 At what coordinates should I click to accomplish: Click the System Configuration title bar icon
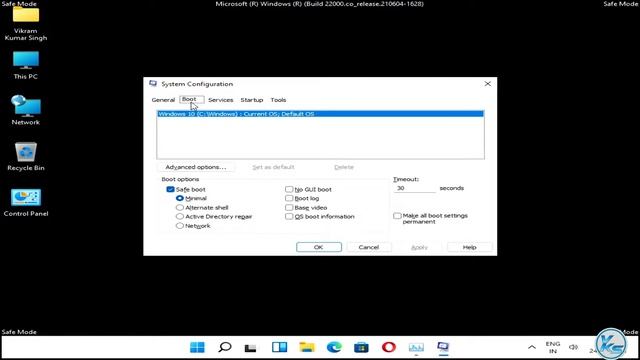(153, 84)
